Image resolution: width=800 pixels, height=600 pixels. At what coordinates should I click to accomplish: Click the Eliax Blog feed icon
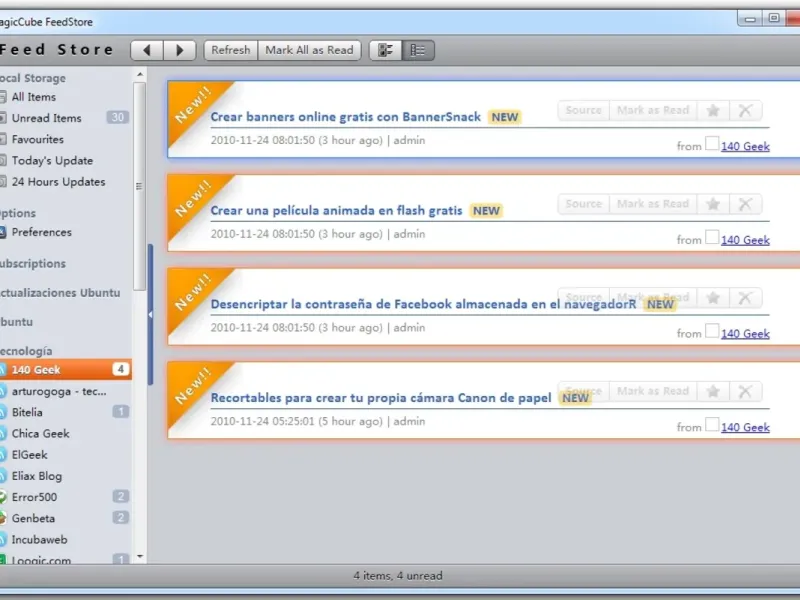pos(3,476)
